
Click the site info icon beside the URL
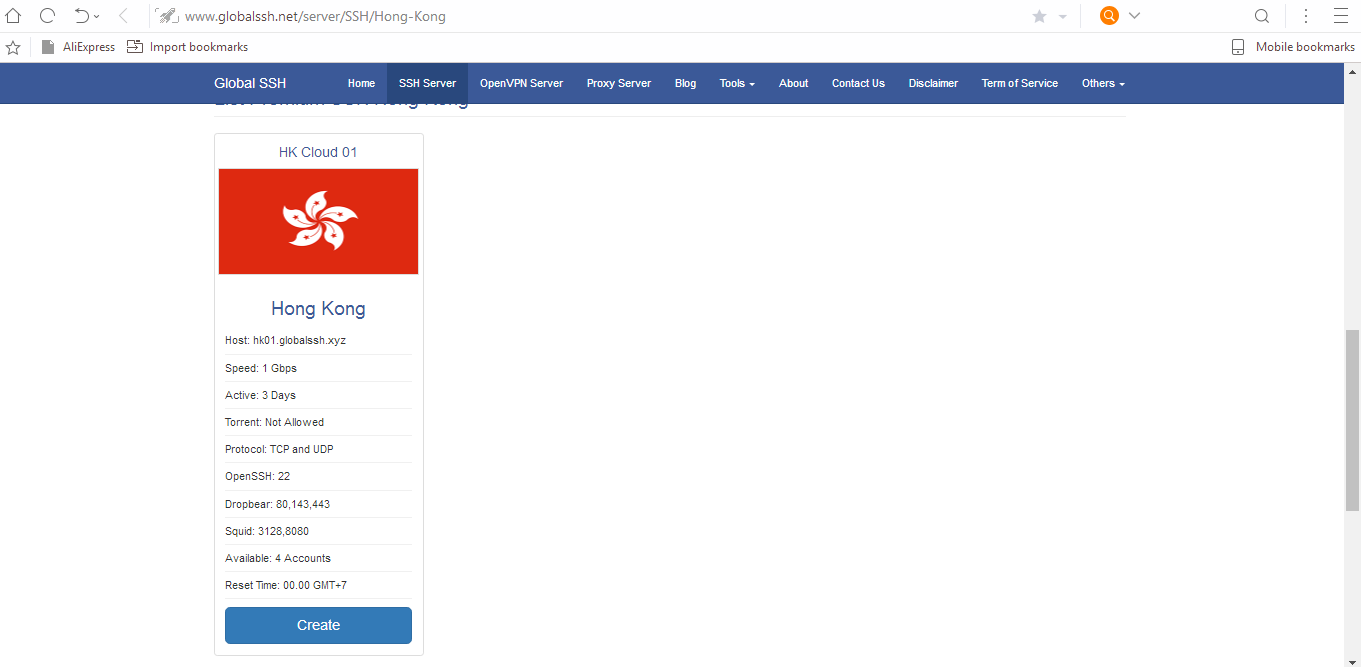pyautogui.click(x=167, y=16)
